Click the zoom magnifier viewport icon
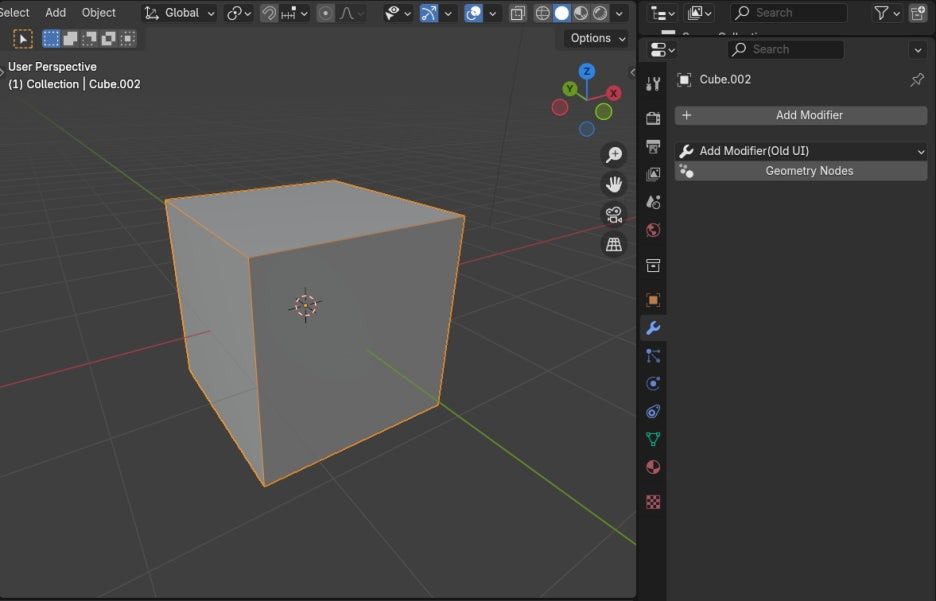Image resolution: width=936 pixels, height=601 pixels. click(x=614, y=155)
